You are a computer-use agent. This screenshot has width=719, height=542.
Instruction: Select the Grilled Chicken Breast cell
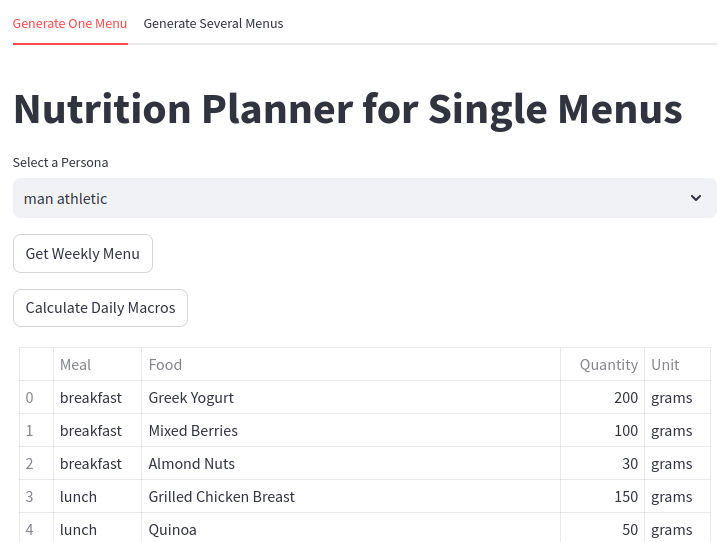pyautogui.click(x=222, y=497)
